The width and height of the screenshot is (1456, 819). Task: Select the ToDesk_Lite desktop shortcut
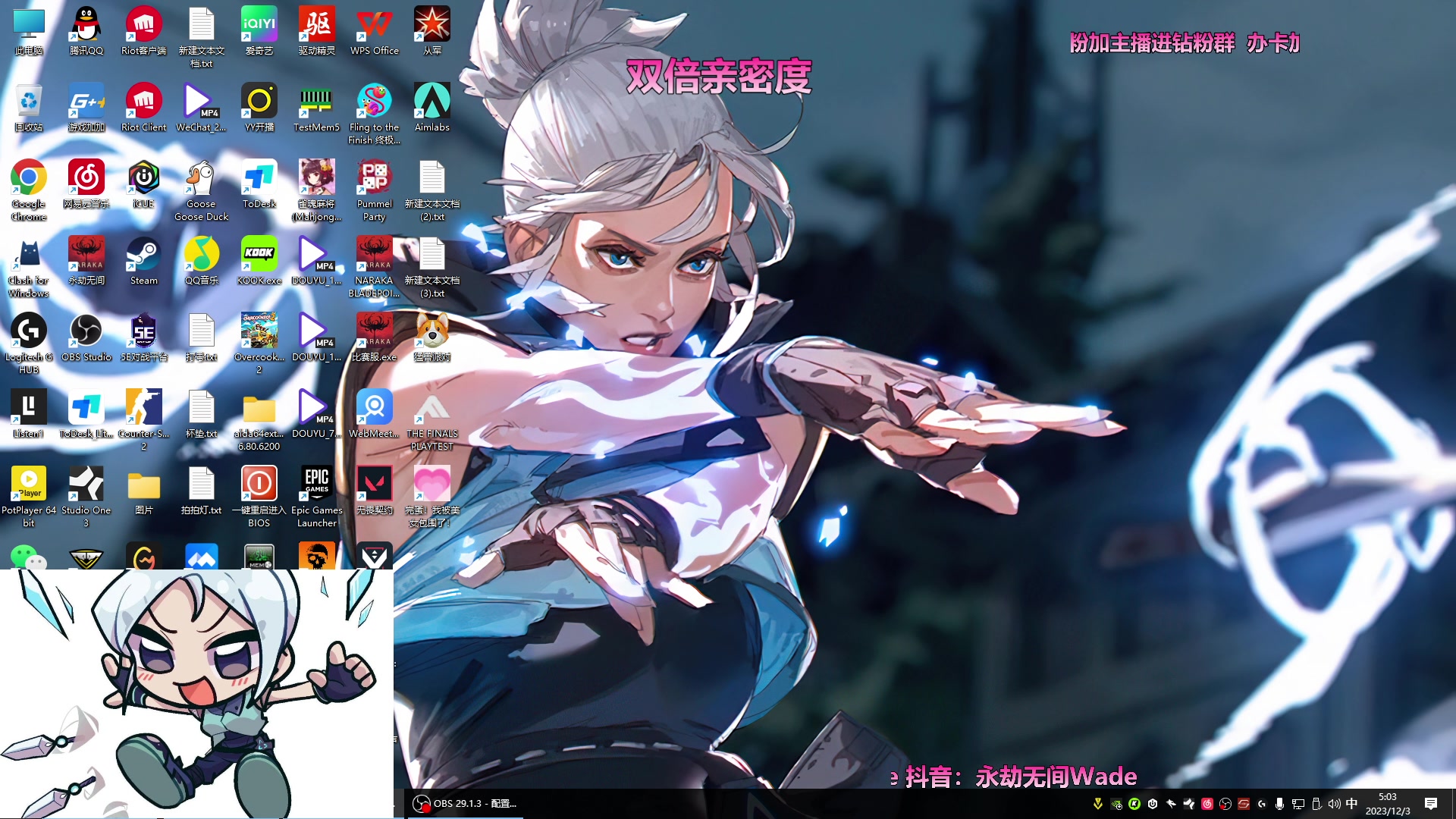pos(86,414)
